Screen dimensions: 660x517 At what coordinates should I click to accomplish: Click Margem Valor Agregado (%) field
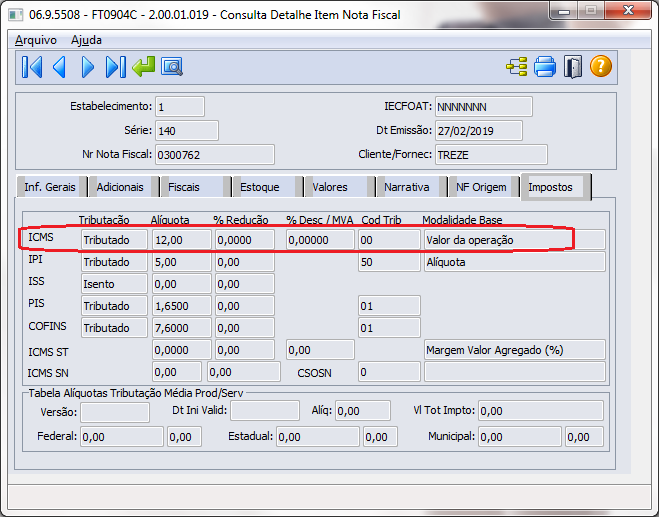[515, 350]
